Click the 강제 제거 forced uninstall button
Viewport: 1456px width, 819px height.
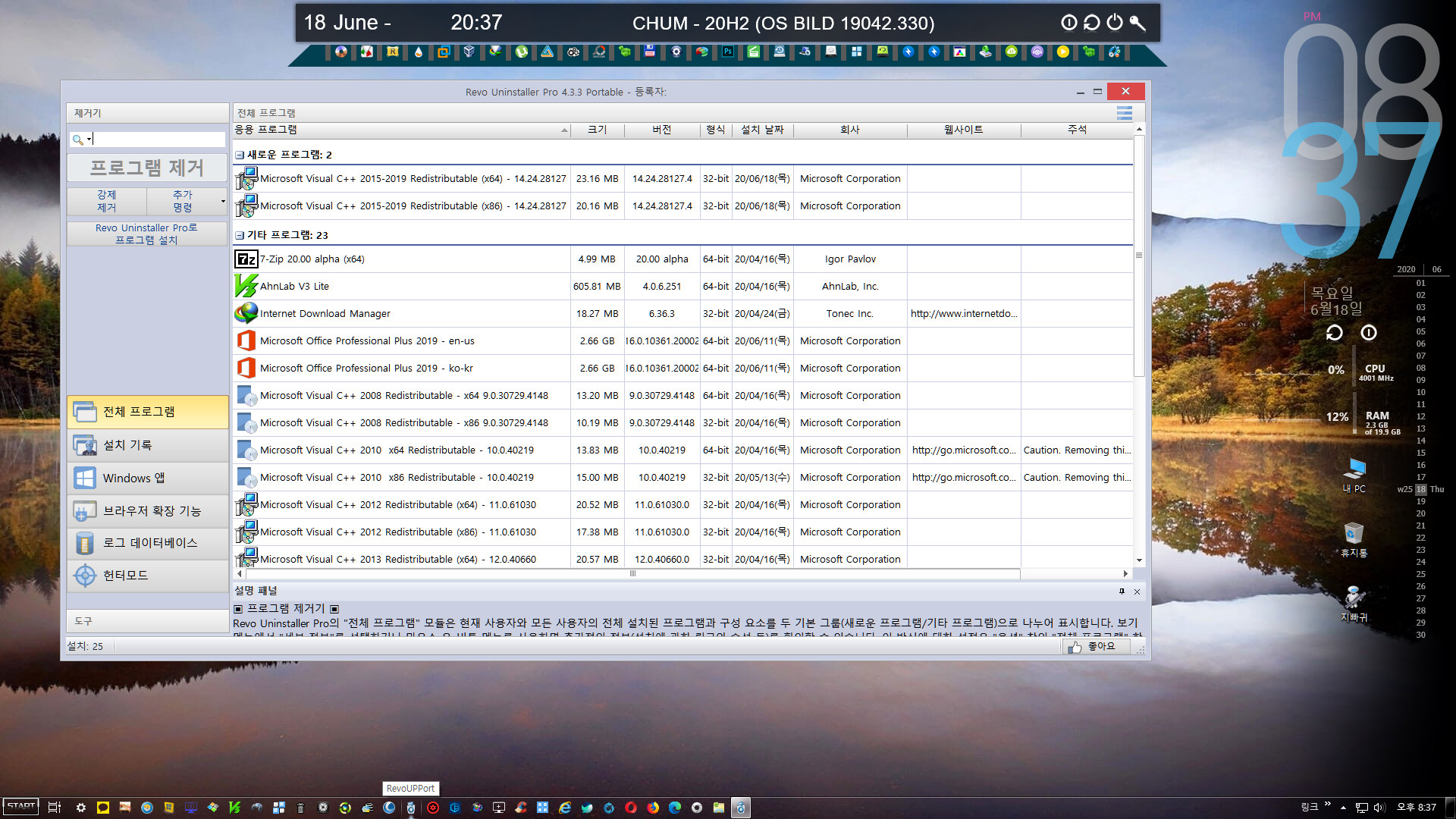[x=106, y=201]
